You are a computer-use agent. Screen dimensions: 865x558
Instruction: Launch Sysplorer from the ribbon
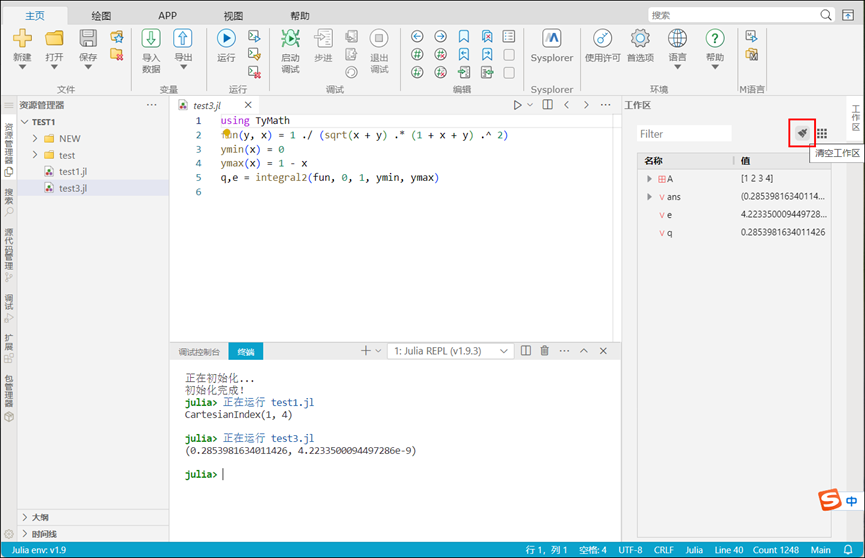point(552,46)
